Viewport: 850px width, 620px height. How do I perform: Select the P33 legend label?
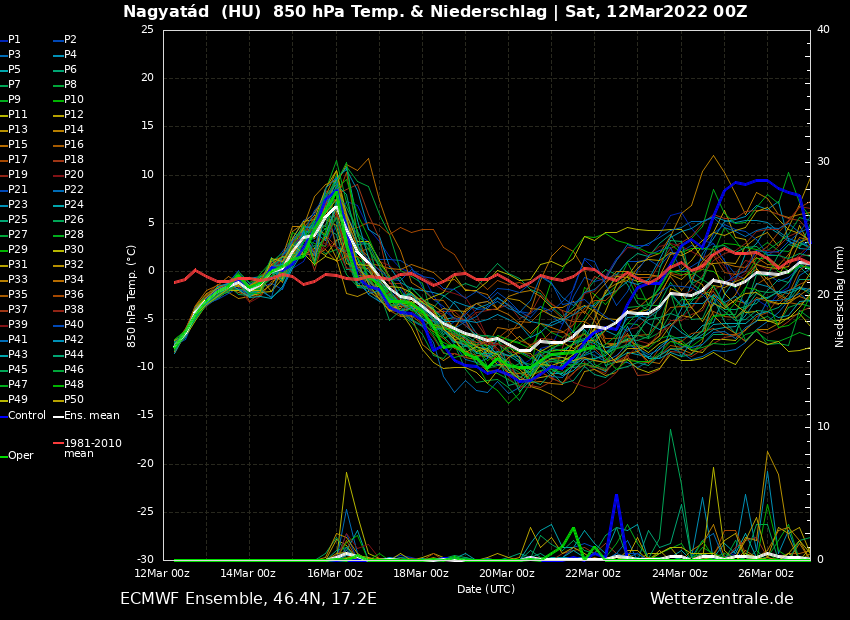point(18,280)
